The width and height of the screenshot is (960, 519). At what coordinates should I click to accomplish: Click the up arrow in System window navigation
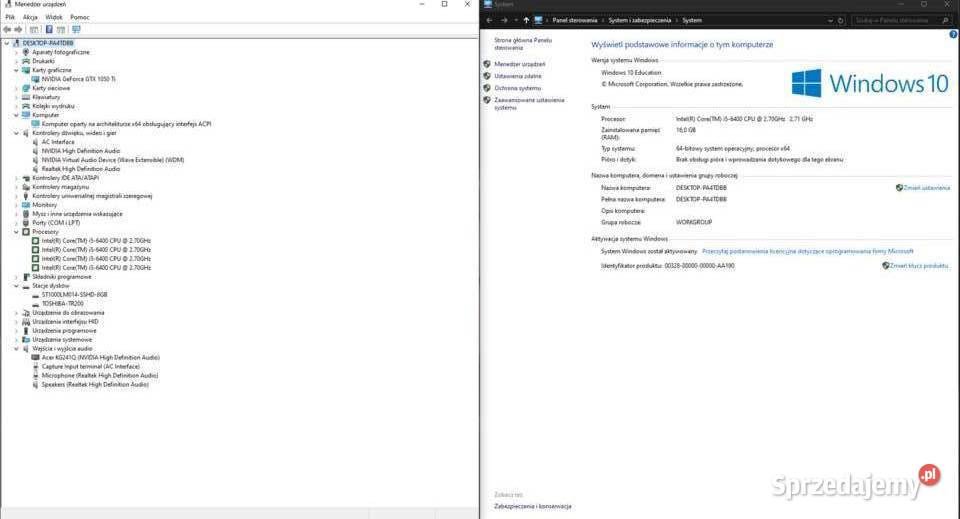526,20
